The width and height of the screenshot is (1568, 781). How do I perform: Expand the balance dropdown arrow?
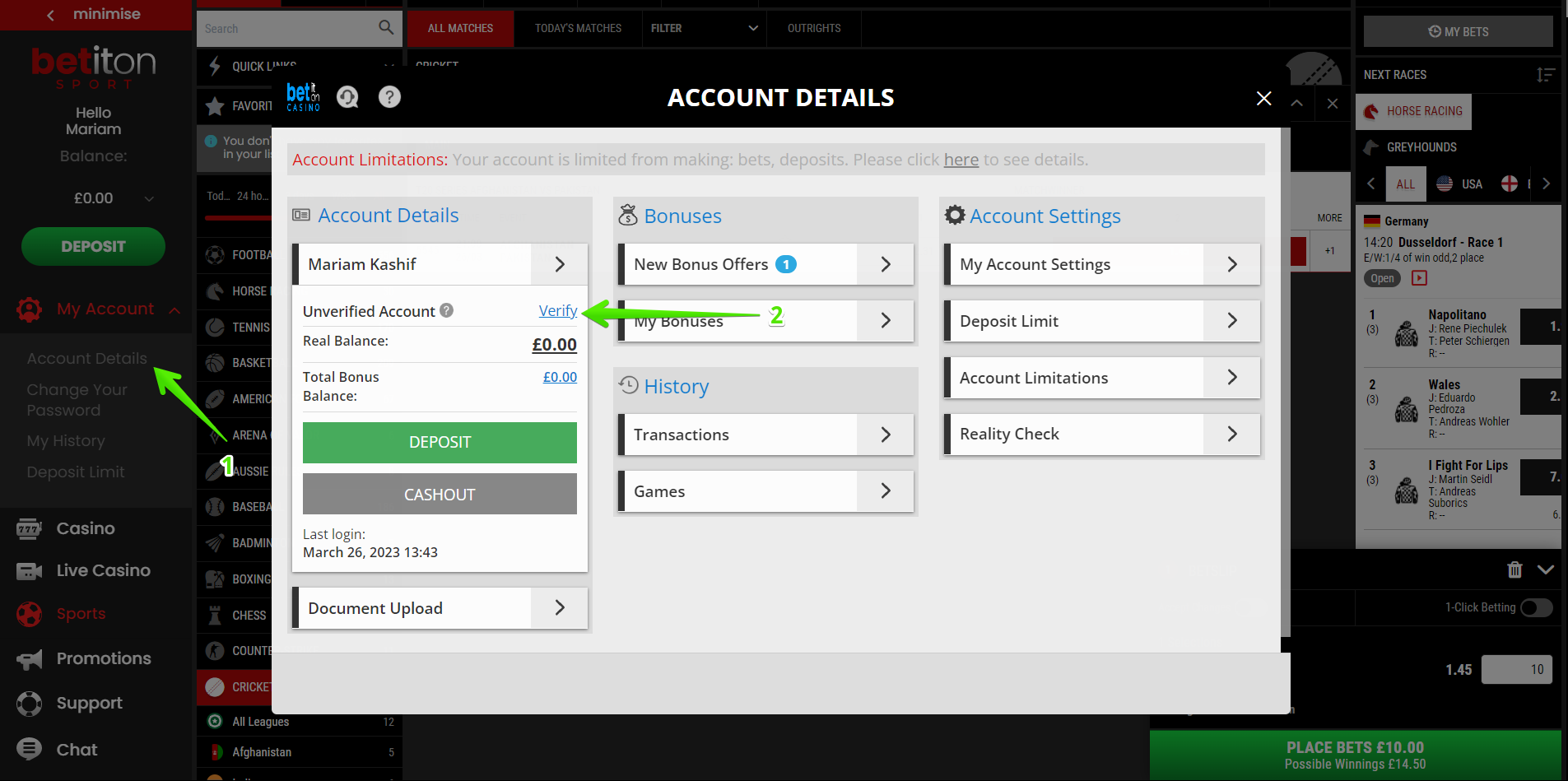coord(149,198)
